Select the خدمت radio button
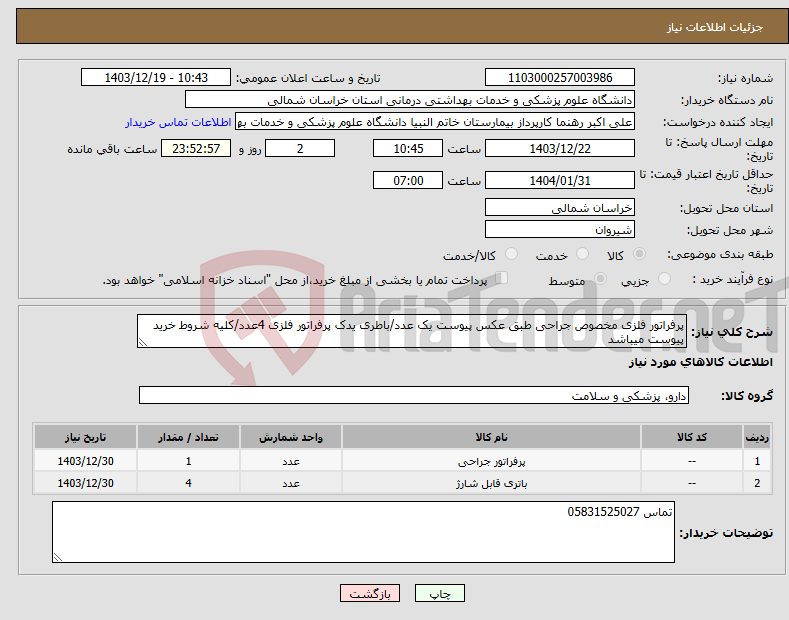The image size is (789, 620). 582,254
